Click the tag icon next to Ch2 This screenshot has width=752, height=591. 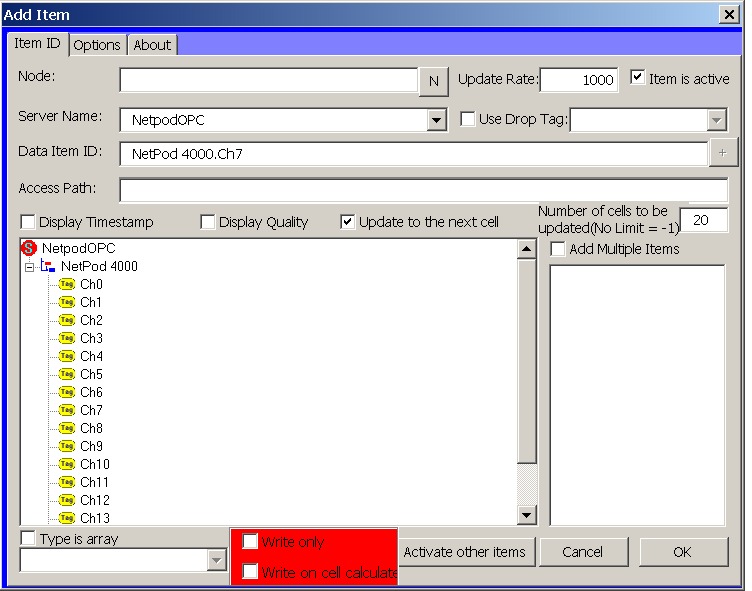[67, 320]
